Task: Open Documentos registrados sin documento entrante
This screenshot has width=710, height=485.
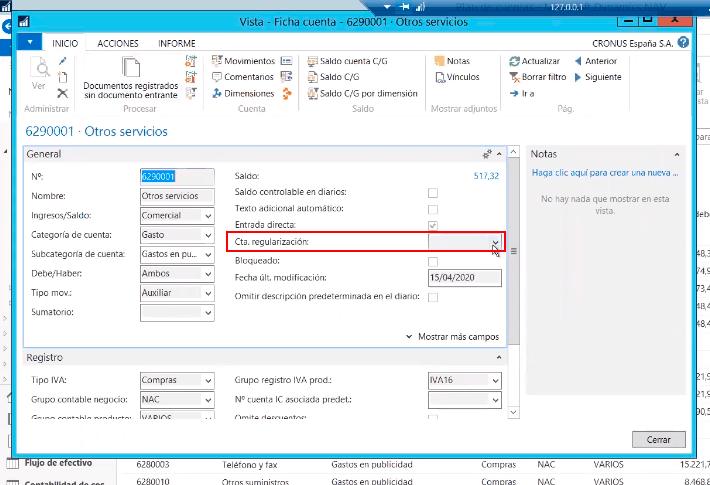Action: tap(130, 78)
